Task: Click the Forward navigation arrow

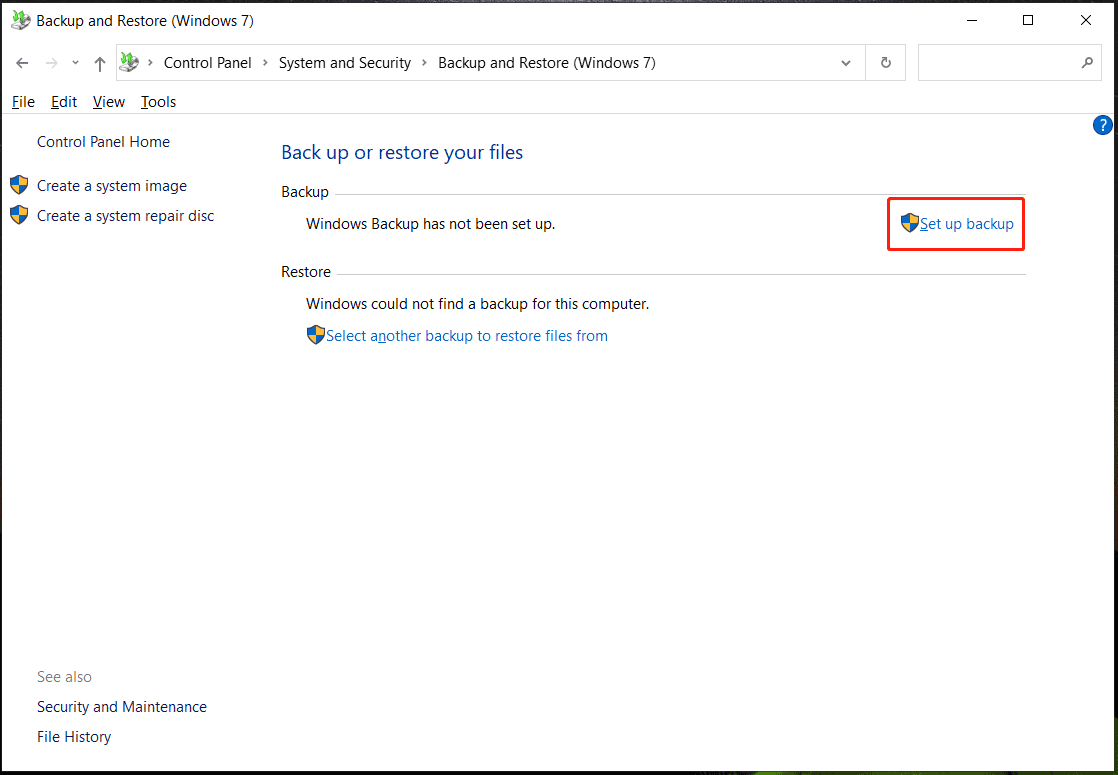Action: (51, 63)
